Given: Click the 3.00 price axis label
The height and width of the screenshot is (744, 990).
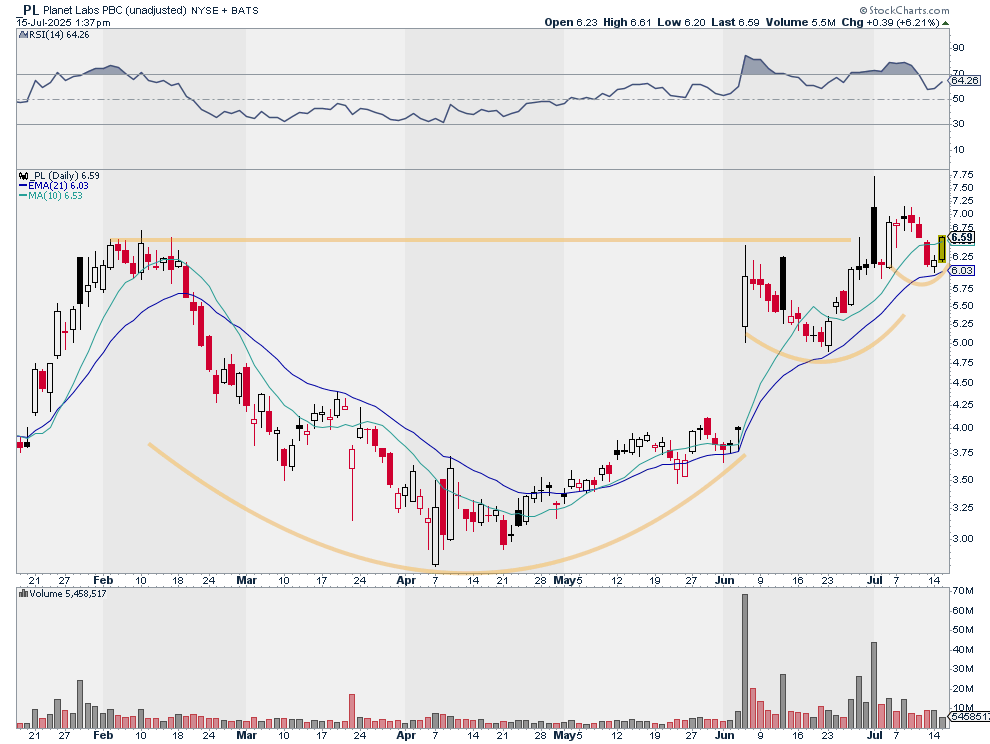Looking at the screenshot, I should [x=963, y=538].
